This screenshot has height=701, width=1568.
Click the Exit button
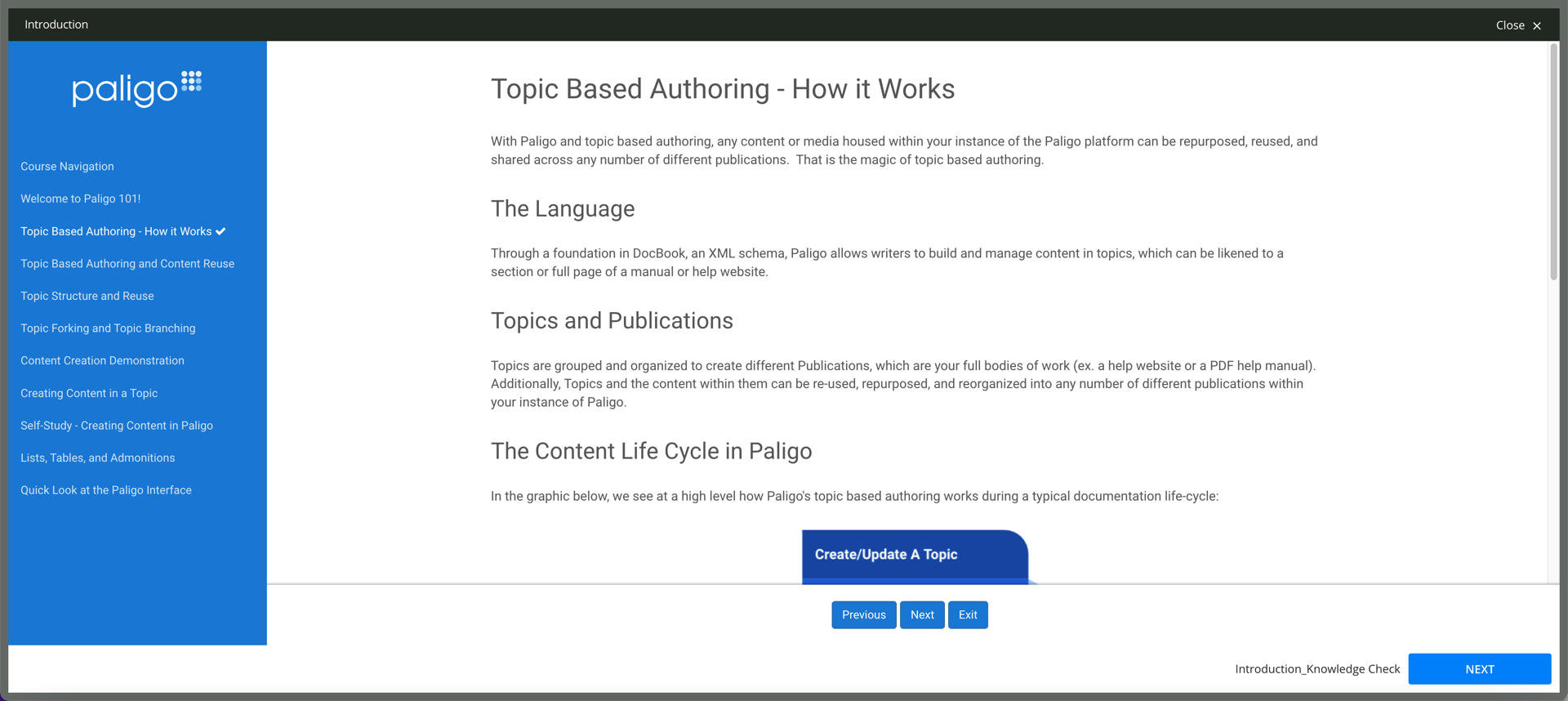point(968,614)
